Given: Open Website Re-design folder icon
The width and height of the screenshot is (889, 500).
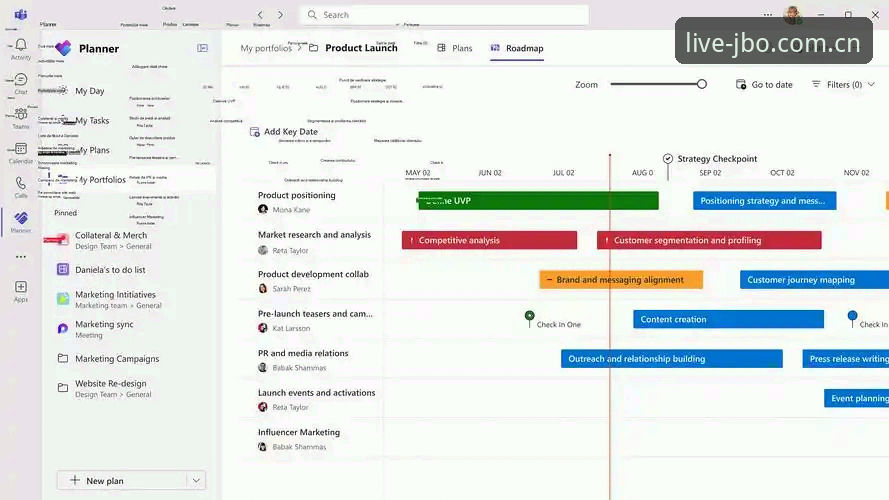Looking at the screenshot, I should (x=63, y=388).
